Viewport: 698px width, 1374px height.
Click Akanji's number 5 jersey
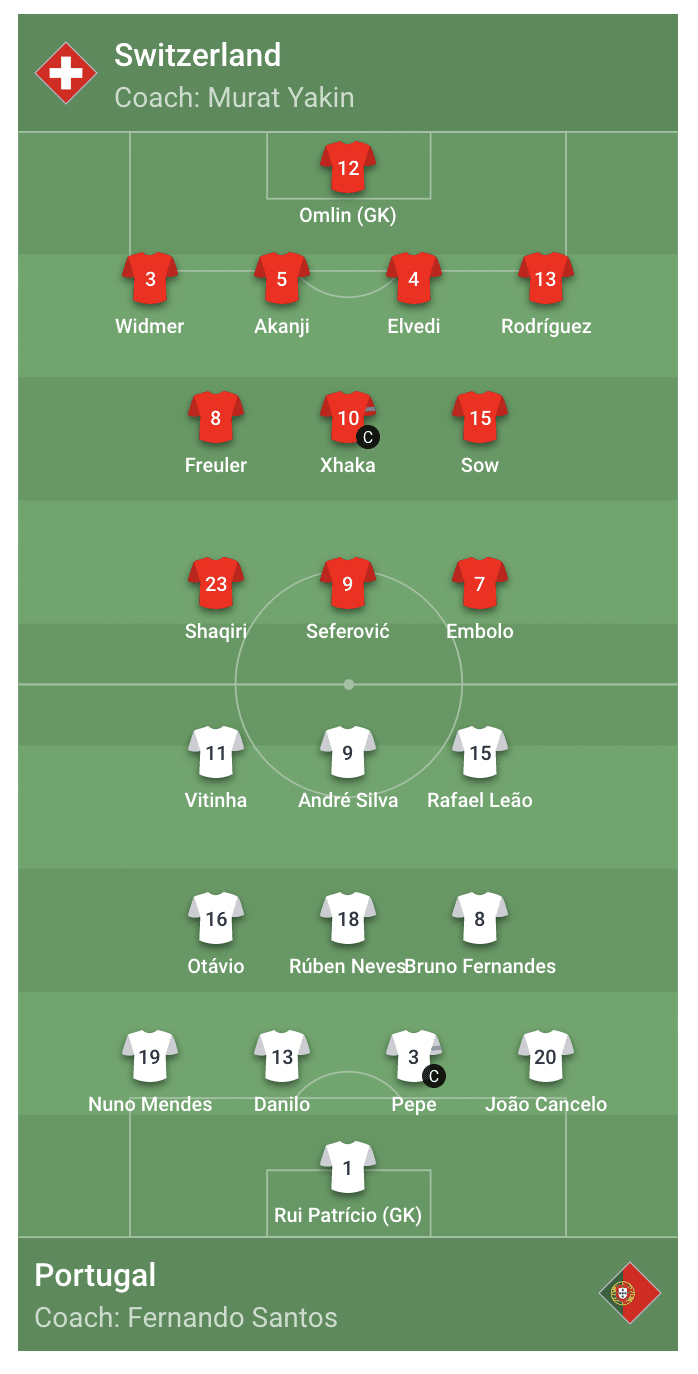point(282,278)
